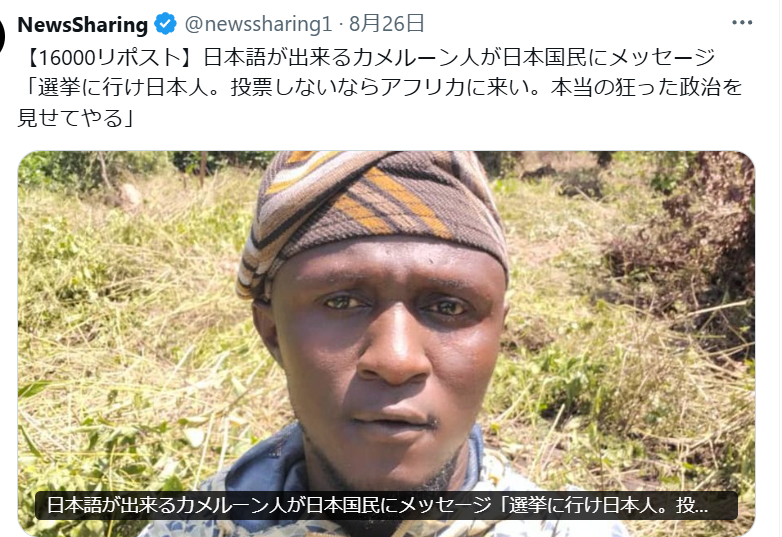Click the blue verified badge beside NewsSharing
Viewport: 782px width, 537px height.
pos(166,23)
